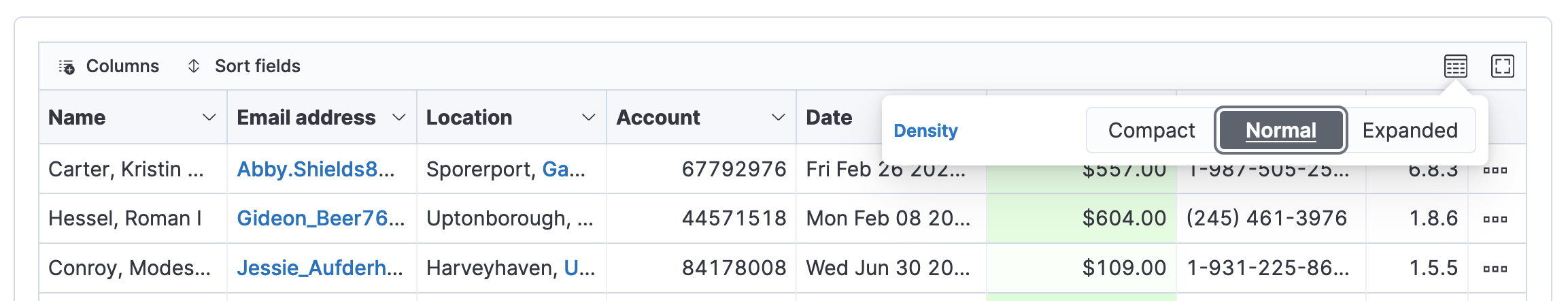Open the Columns selector

[x=109, y=66]
